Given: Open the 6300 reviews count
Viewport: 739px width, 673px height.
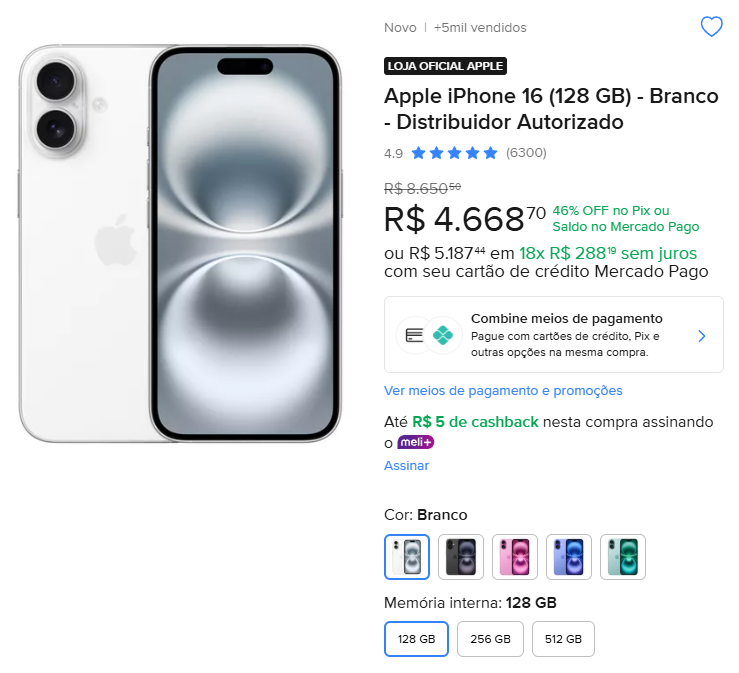Looking at the screenshot, I should tap(526, 153).
